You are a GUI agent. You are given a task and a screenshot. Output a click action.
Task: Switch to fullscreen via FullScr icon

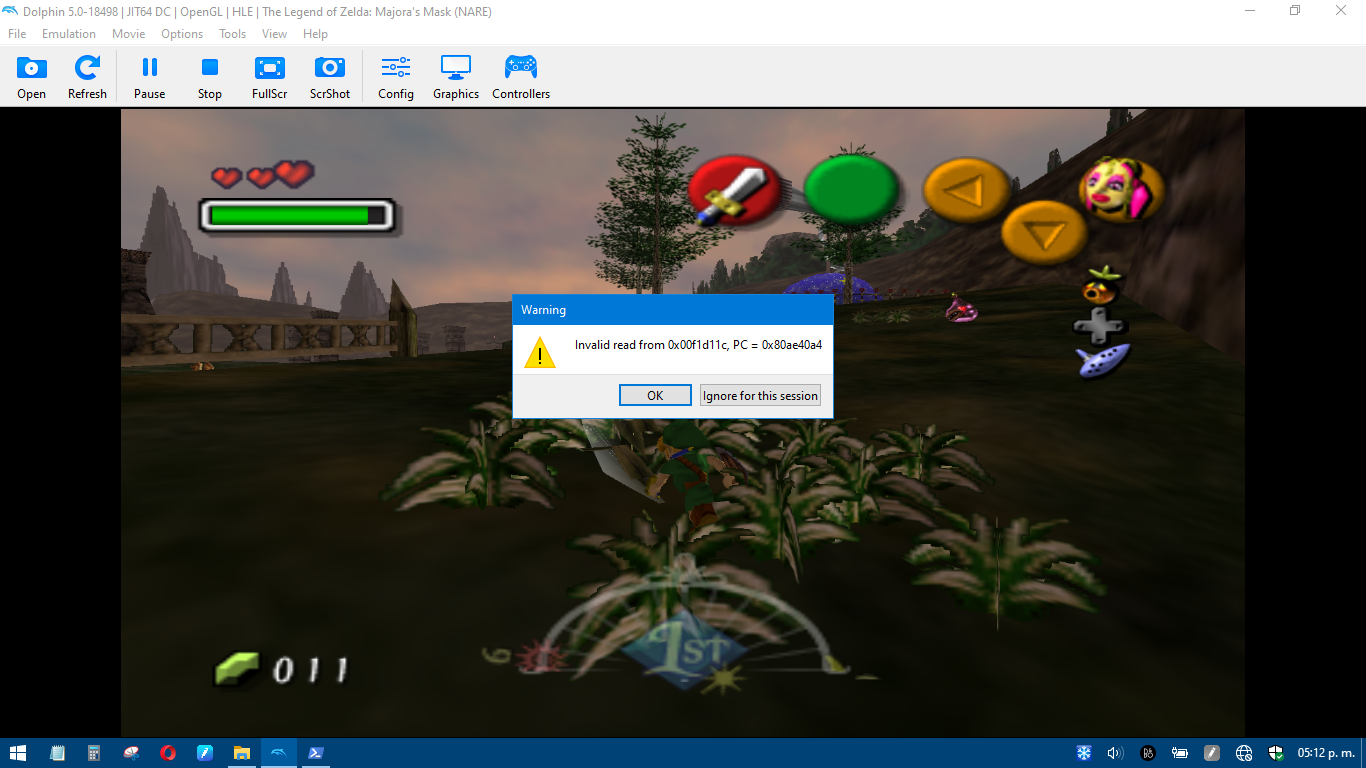pos(270,77)
